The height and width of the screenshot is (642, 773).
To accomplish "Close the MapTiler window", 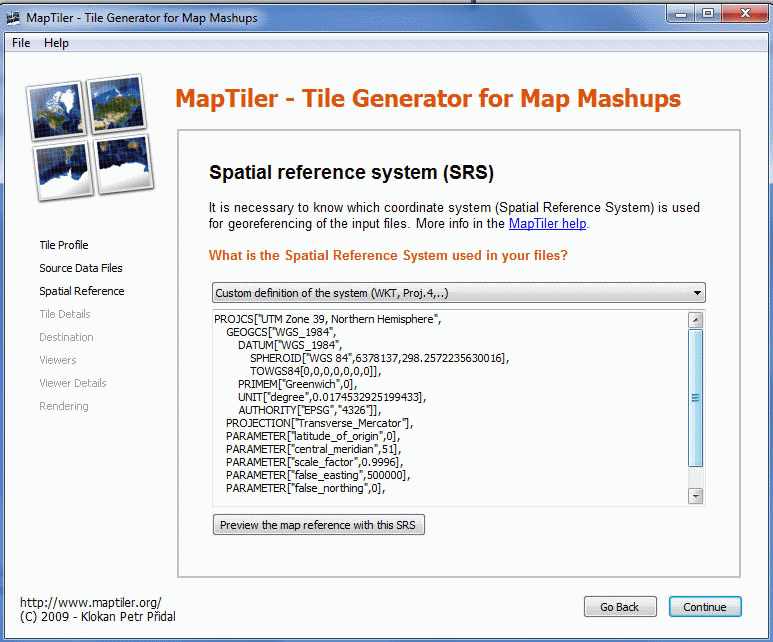I will (x=745, y=14).
